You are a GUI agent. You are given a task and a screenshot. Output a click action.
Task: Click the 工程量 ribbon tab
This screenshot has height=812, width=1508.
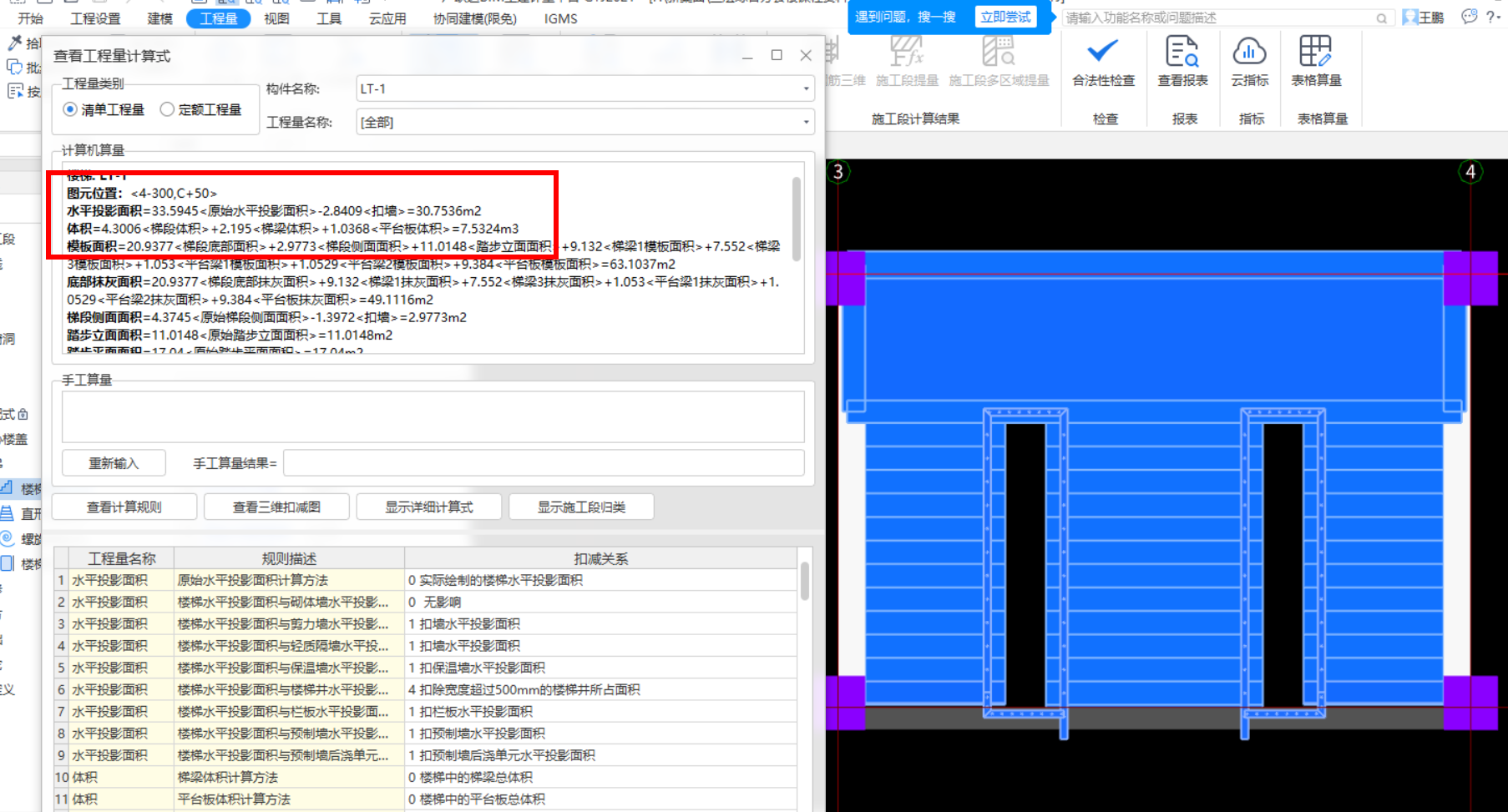pyautogui.click(x=219, y=18)
